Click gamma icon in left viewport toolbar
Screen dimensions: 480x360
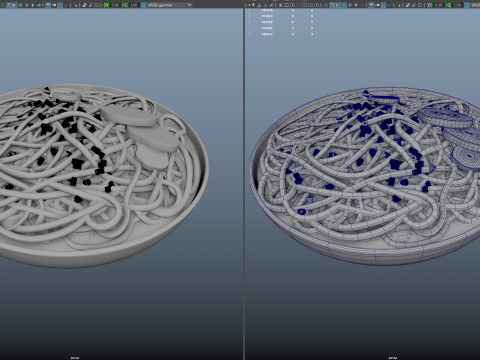pos(124,5)
